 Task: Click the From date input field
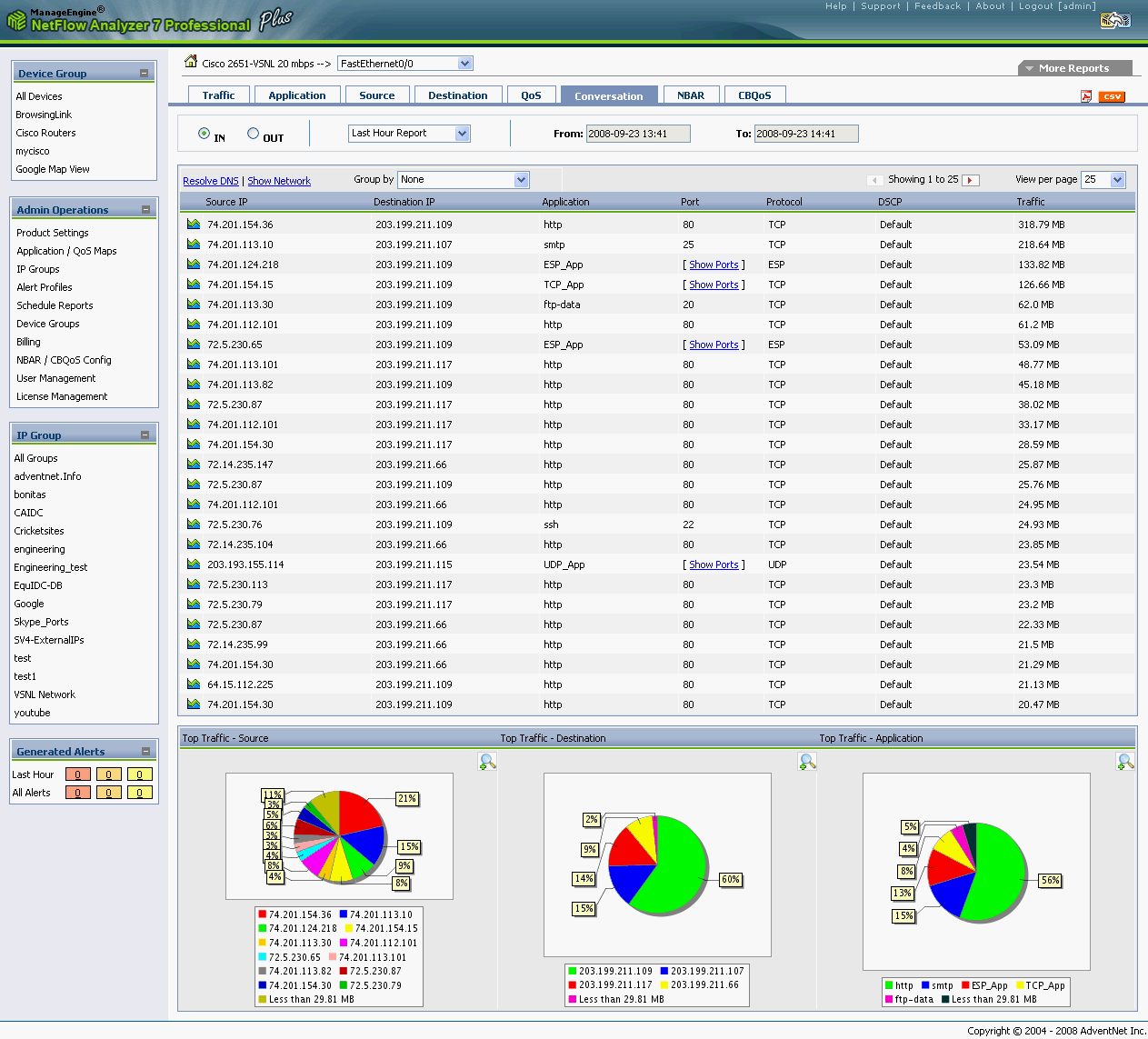[637, 134]
